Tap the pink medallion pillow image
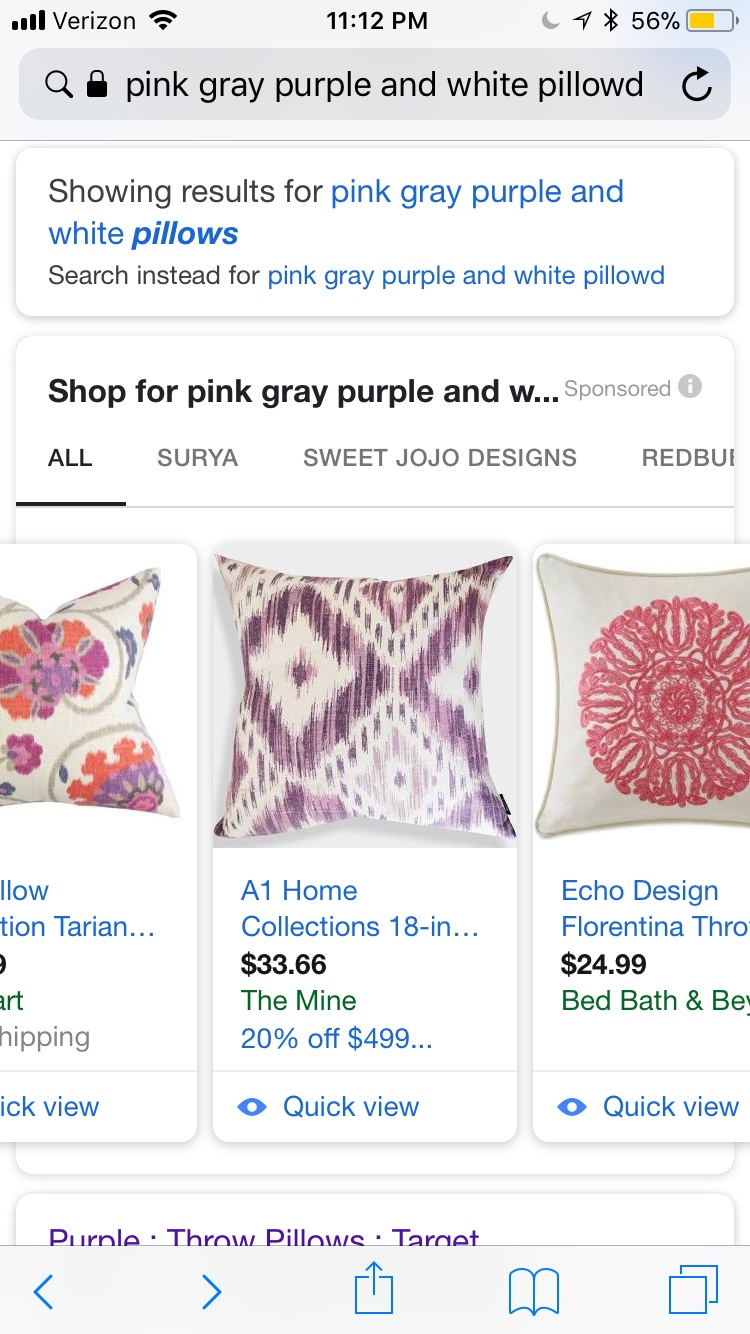750x1334 pixels. click(642, 697)
